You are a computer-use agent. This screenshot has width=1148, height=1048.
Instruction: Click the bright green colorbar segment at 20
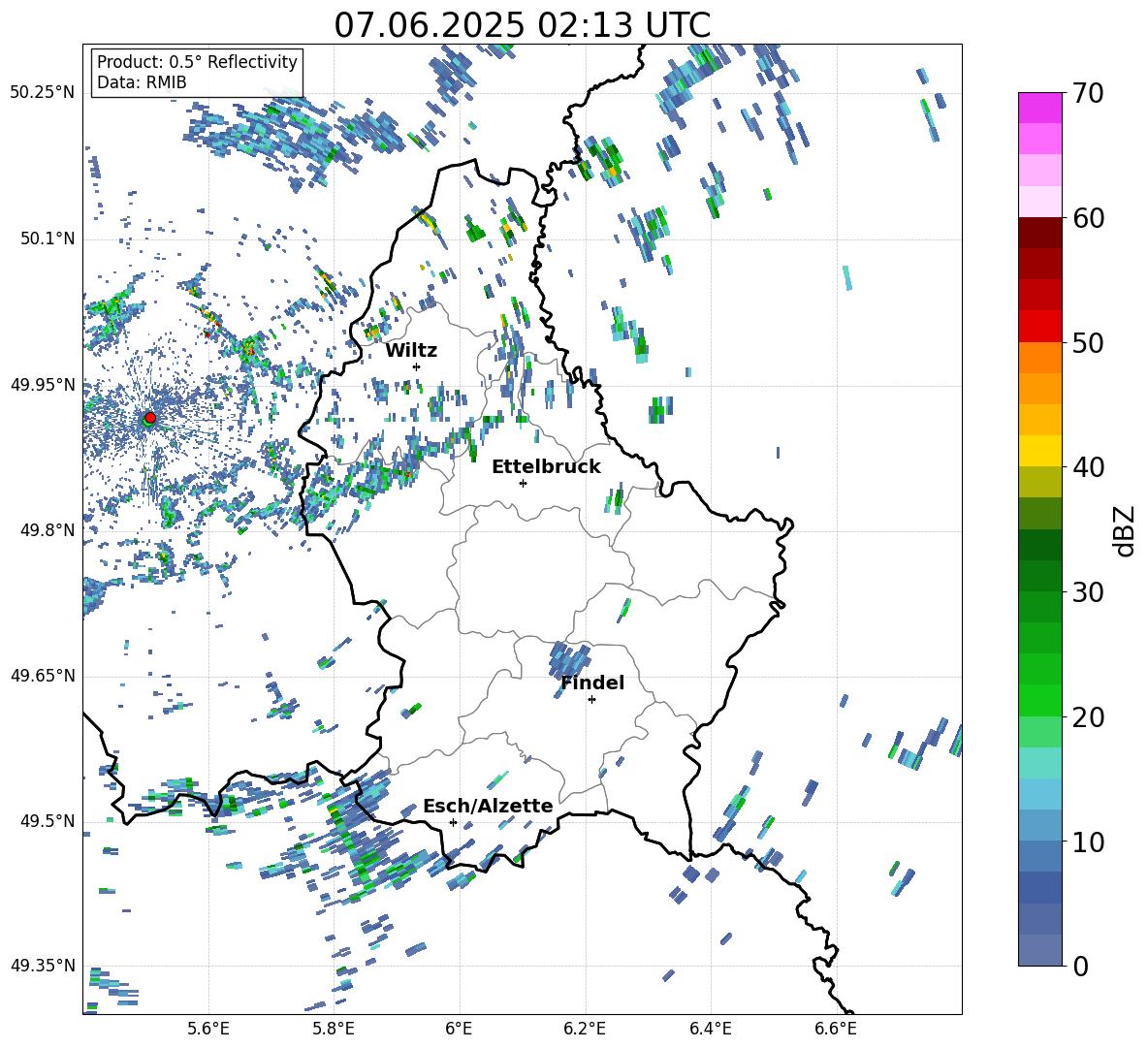tap(1039, 700)
